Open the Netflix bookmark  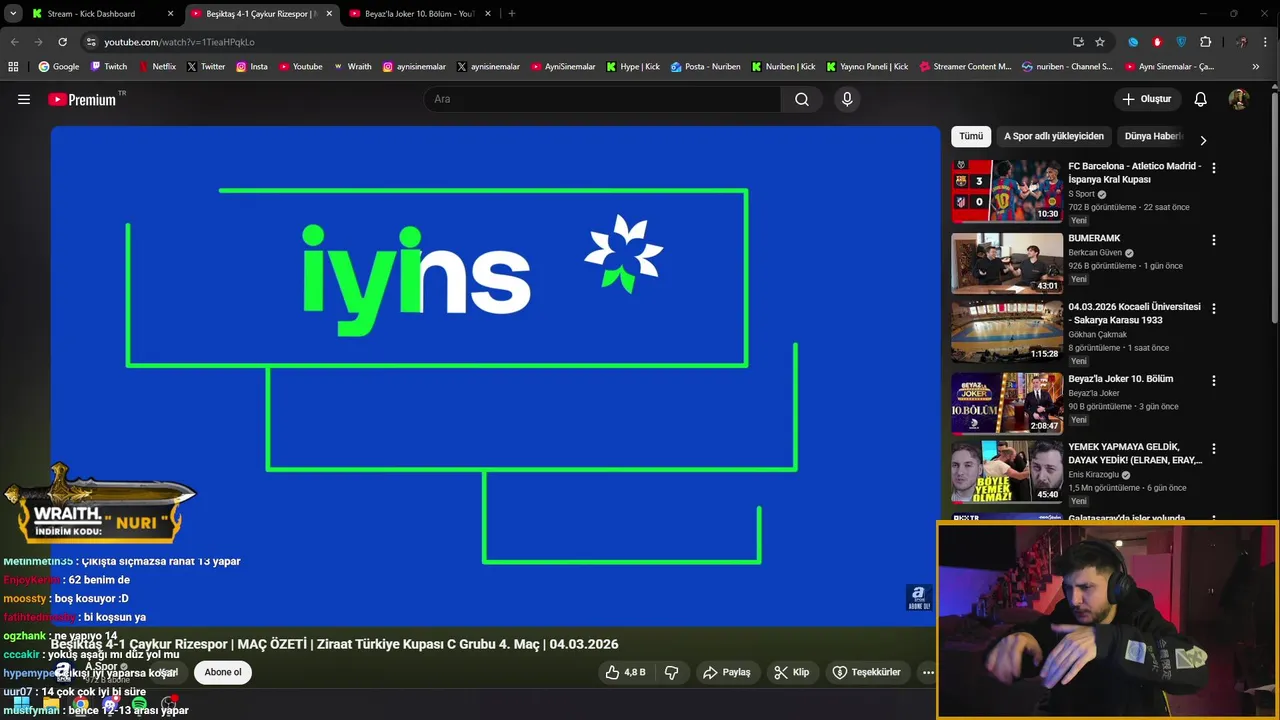point(156,67)
